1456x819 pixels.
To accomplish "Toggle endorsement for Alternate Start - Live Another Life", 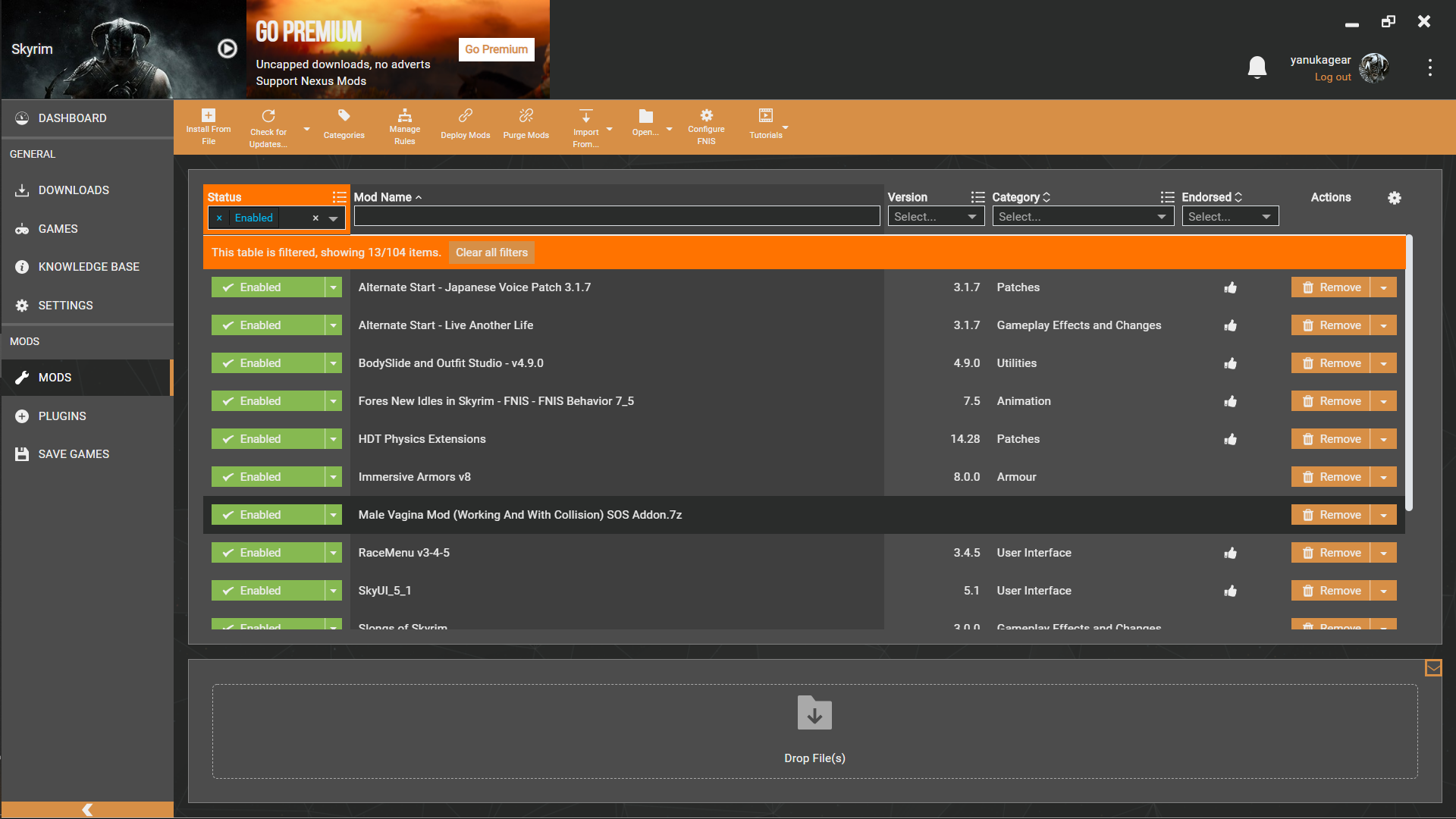I will point(1230,325).
